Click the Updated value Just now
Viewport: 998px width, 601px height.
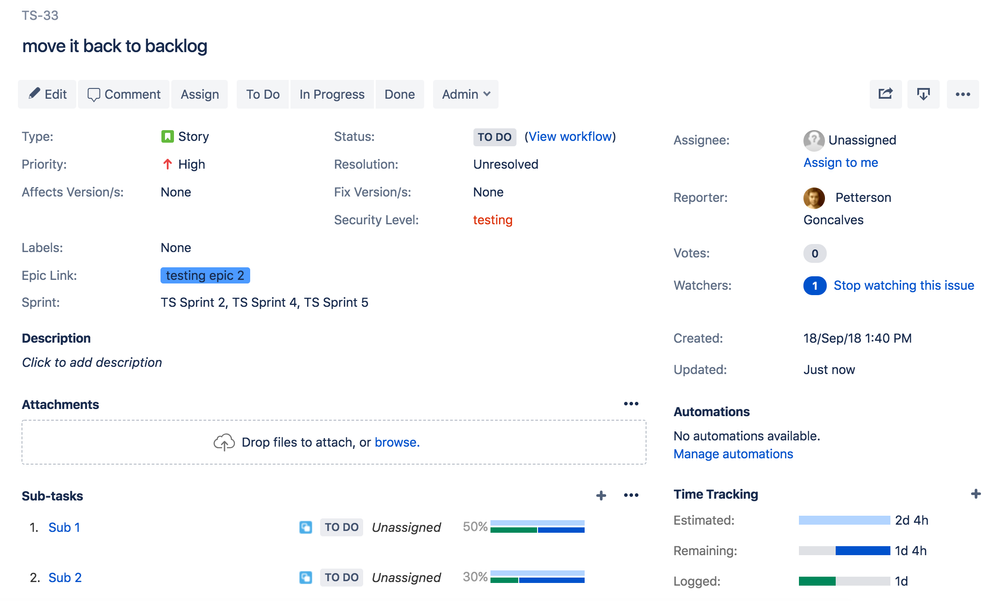coord(829,369)
